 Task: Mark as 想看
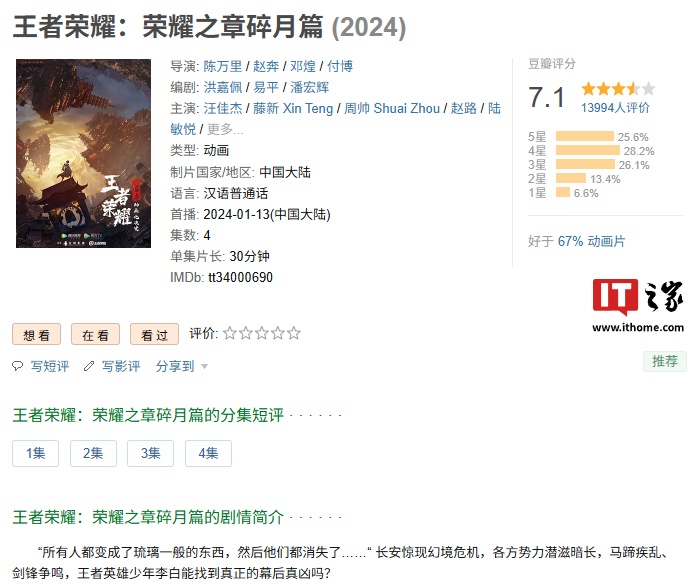click(36, 334)
